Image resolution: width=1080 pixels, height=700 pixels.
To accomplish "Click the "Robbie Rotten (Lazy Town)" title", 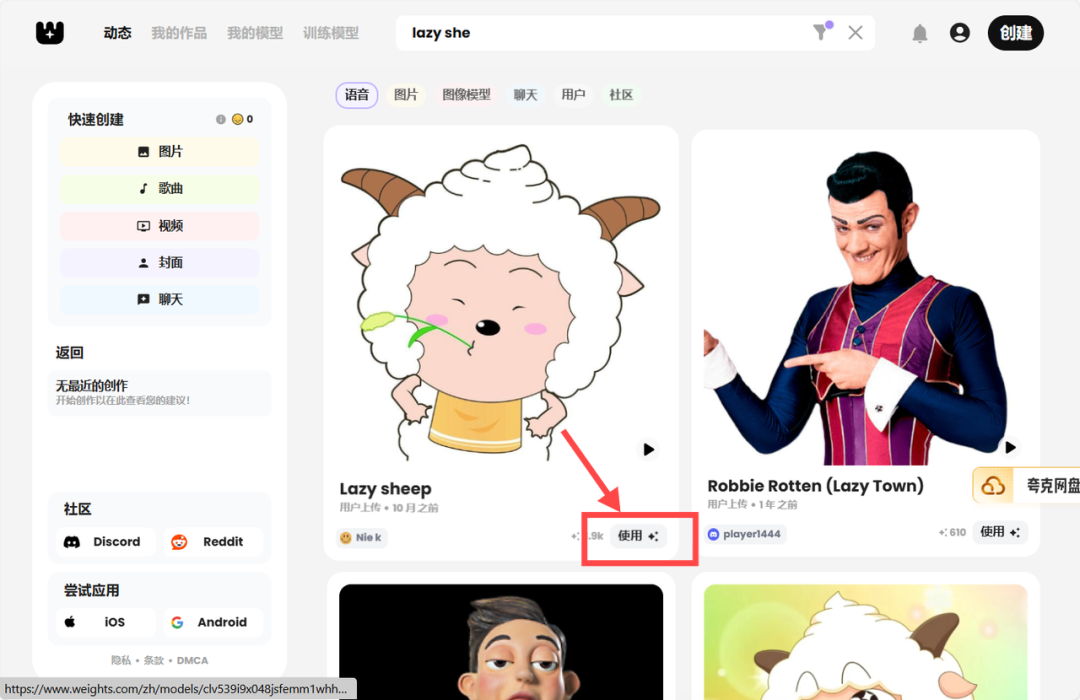I will [x=816, y=486].
